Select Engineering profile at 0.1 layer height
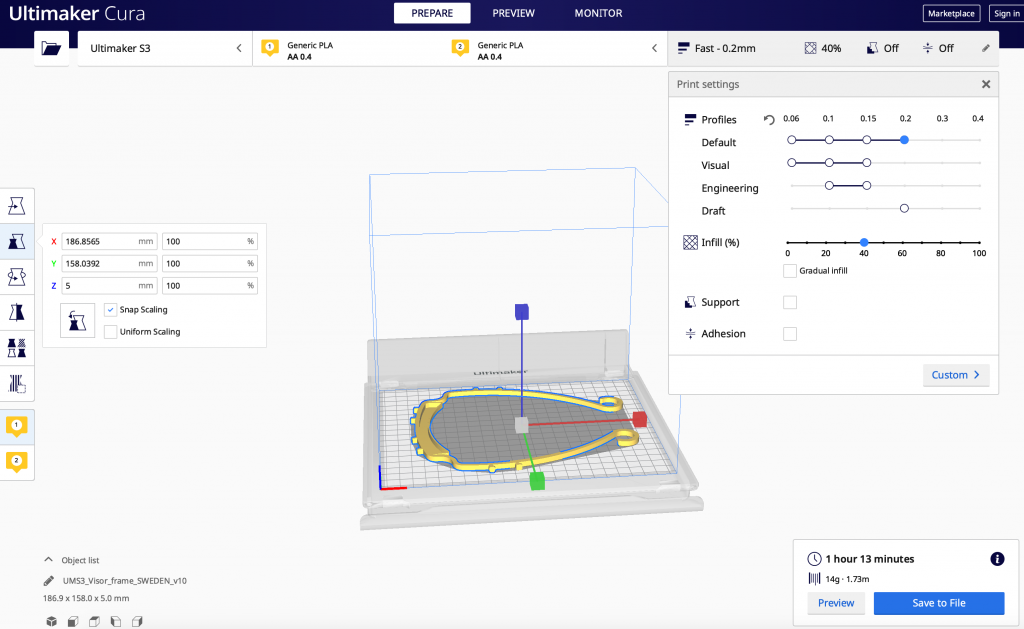 [829, 185]
